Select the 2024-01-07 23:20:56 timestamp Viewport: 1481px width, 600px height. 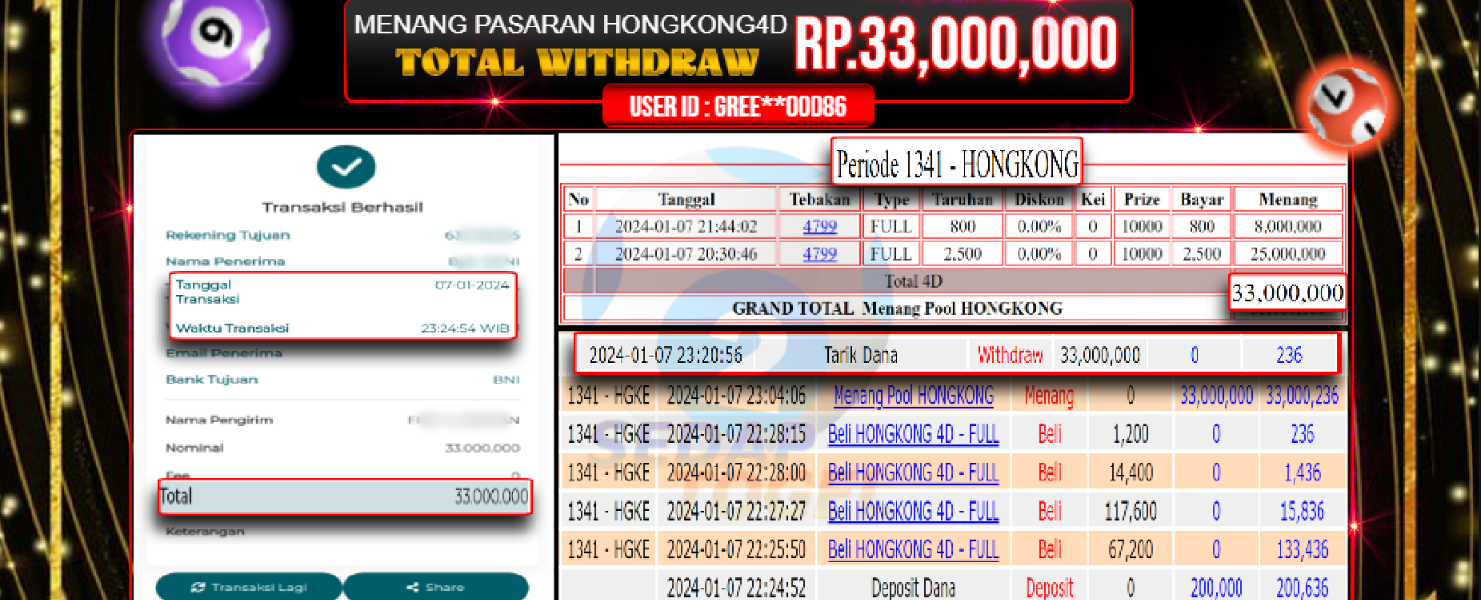tap(665, 355)
